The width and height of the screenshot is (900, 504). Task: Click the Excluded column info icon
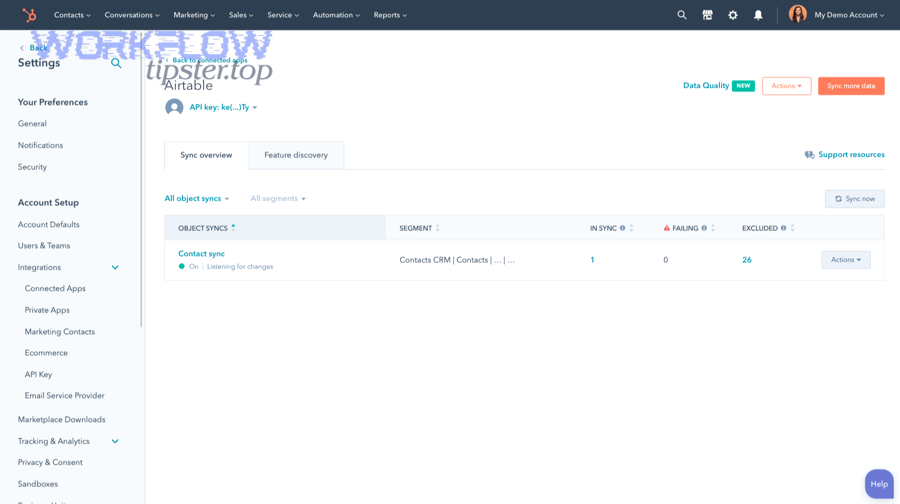pyautogui.click(x=783, y=228)
